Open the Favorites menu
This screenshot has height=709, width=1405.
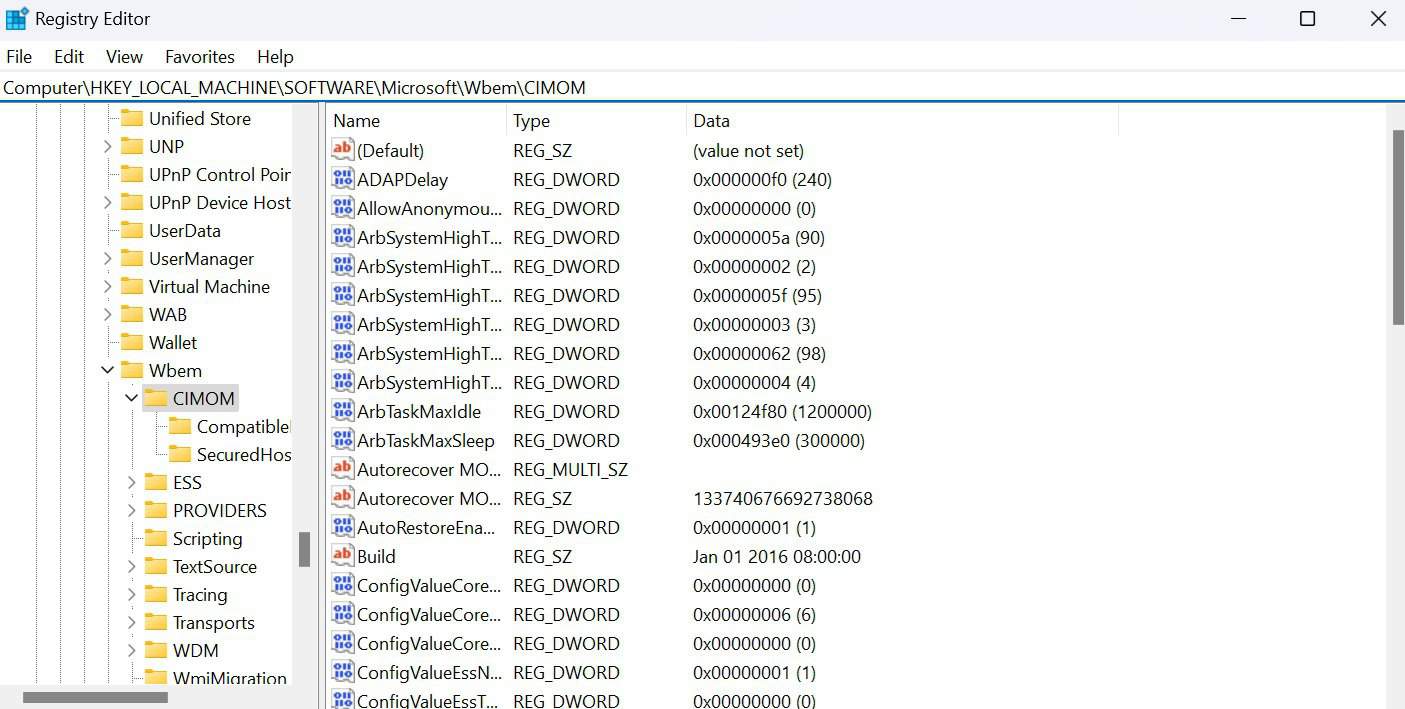(x=200, y=57)
